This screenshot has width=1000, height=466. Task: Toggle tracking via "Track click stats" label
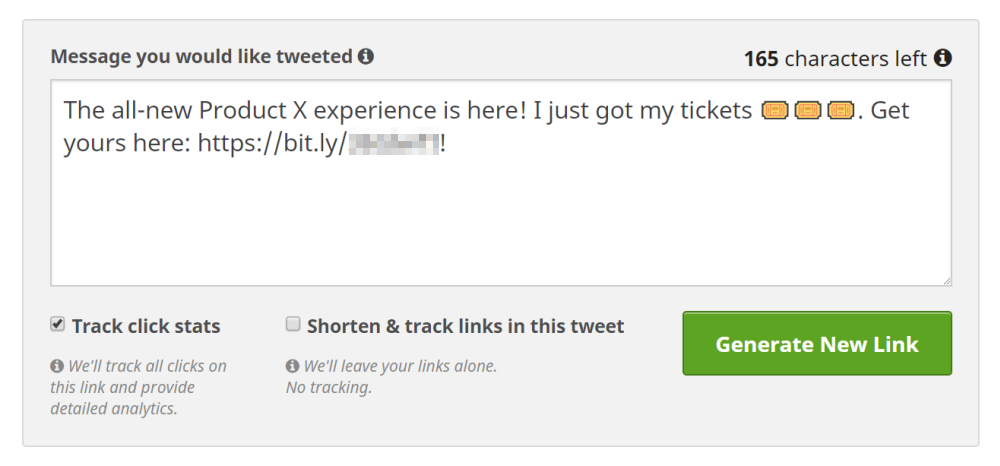(x=146, y=326)
